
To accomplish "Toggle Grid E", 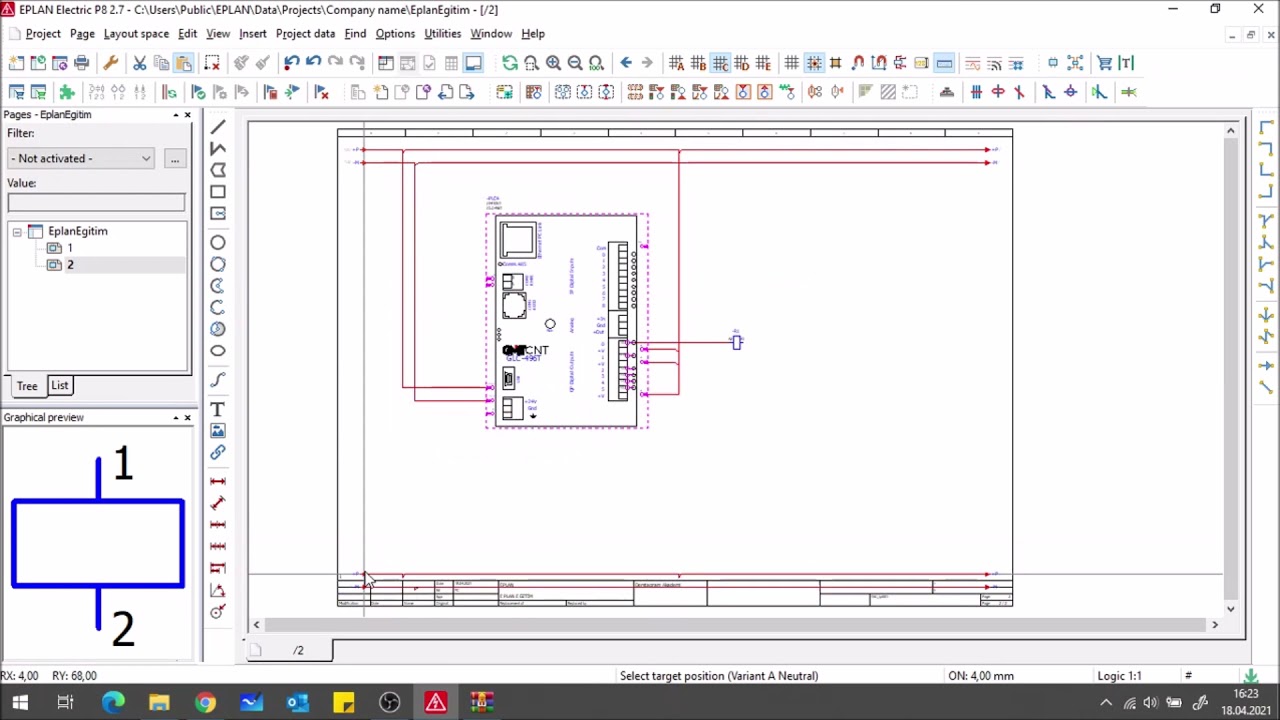I will tap(764, 63).
